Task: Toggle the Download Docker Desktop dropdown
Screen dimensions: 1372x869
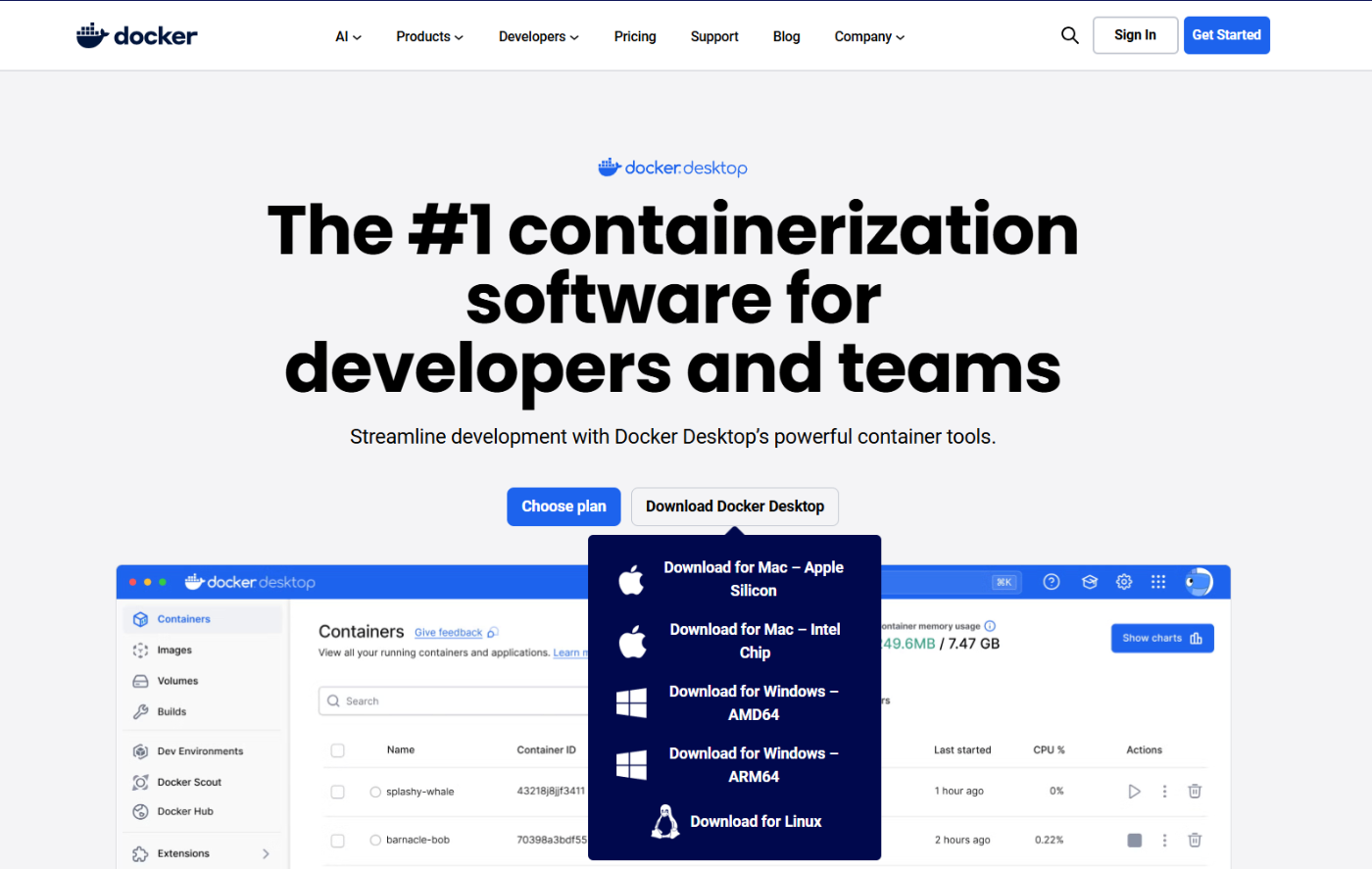Action: tap(735, 507)
